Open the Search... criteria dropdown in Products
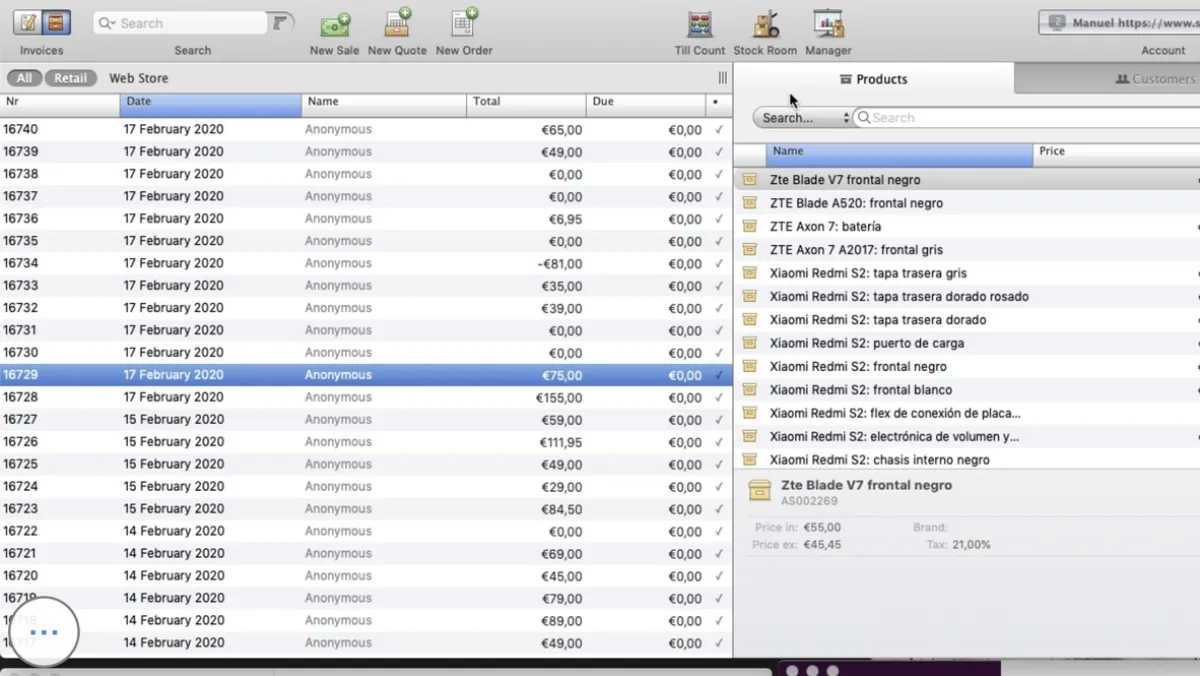The width and height of the screenshot is (1200, 676). (802, 118)
